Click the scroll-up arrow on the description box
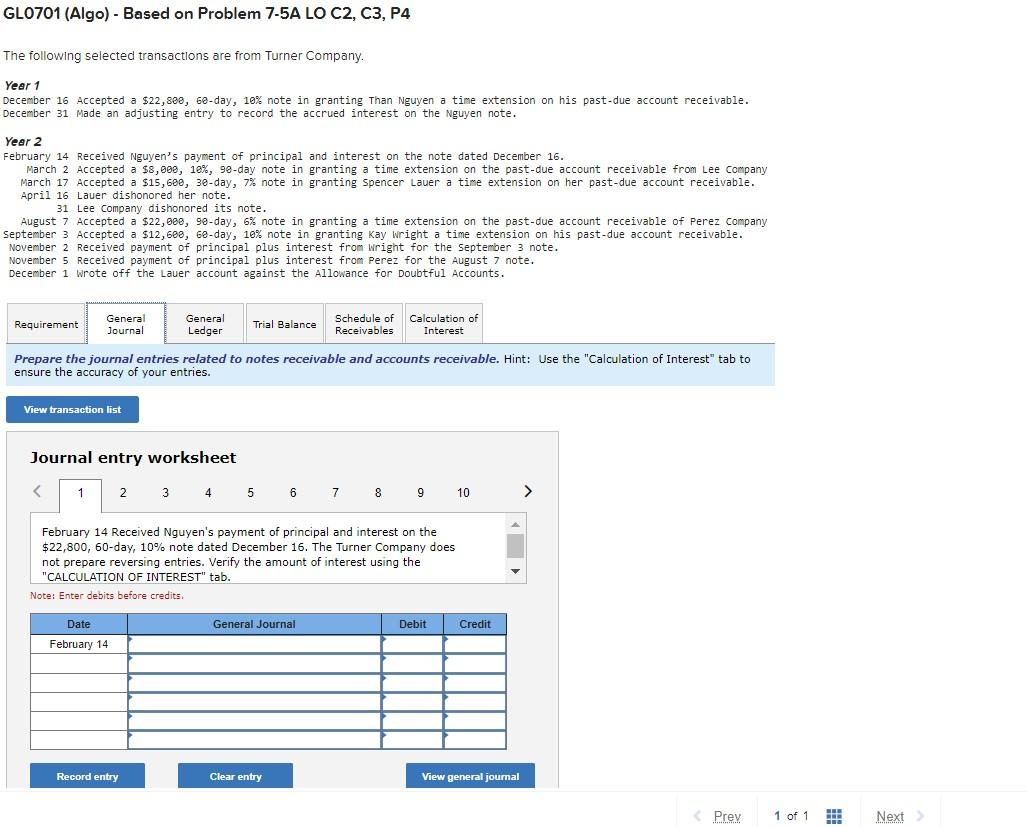 [x=515, y=523]
